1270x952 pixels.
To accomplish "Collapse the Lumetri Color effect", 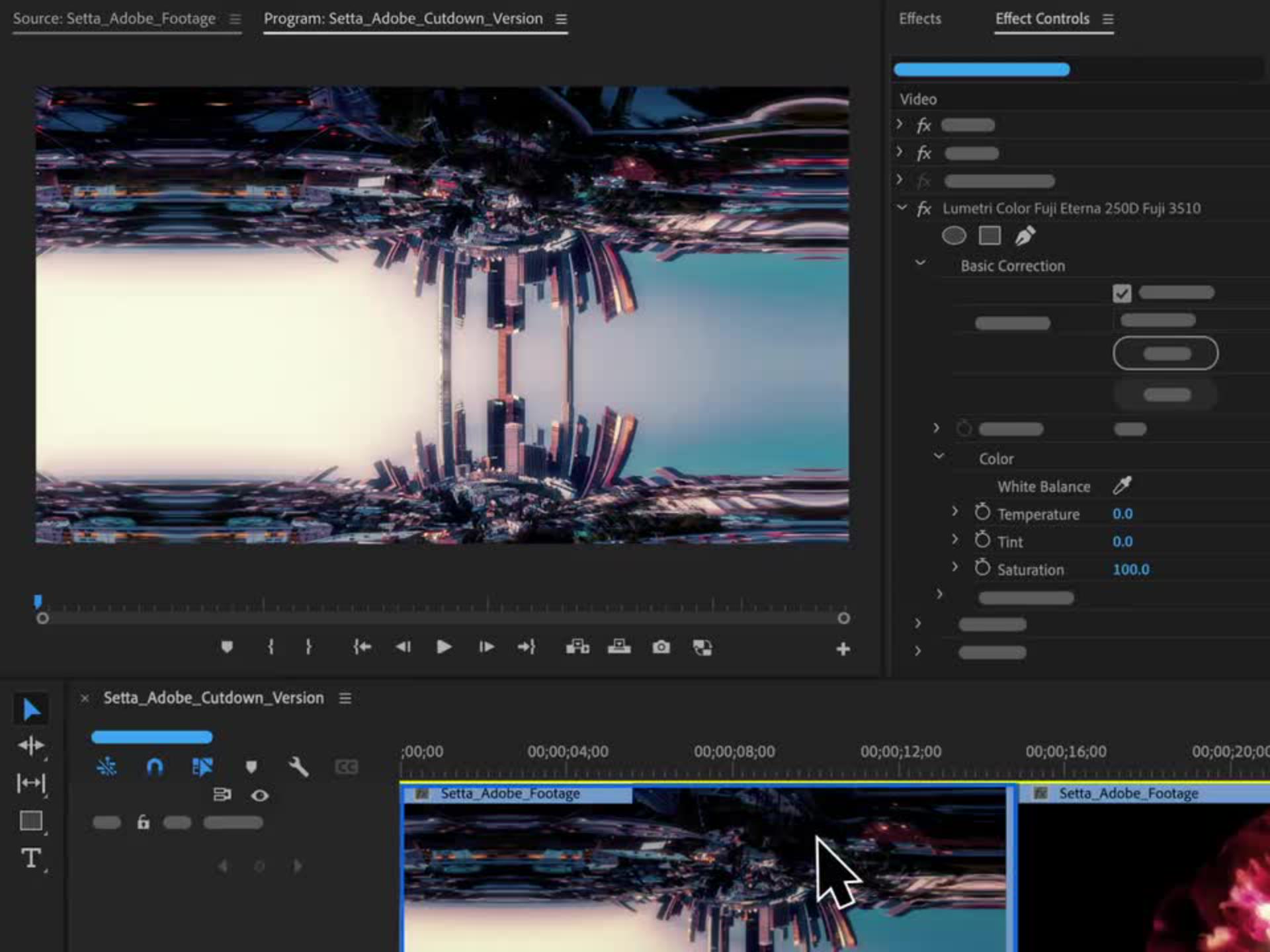I will [x=902, y=208].
